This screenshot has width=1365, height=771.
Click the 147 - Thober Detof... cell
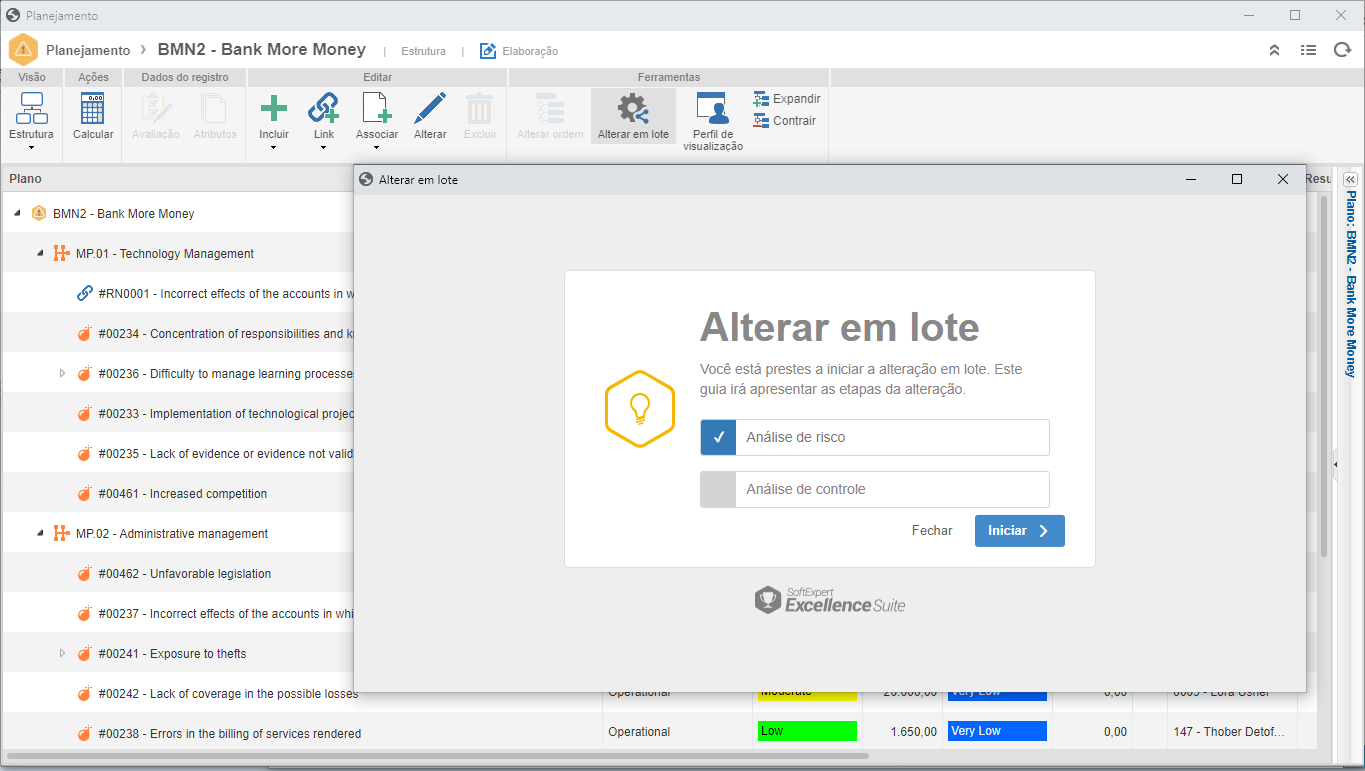pos(1230,732)
